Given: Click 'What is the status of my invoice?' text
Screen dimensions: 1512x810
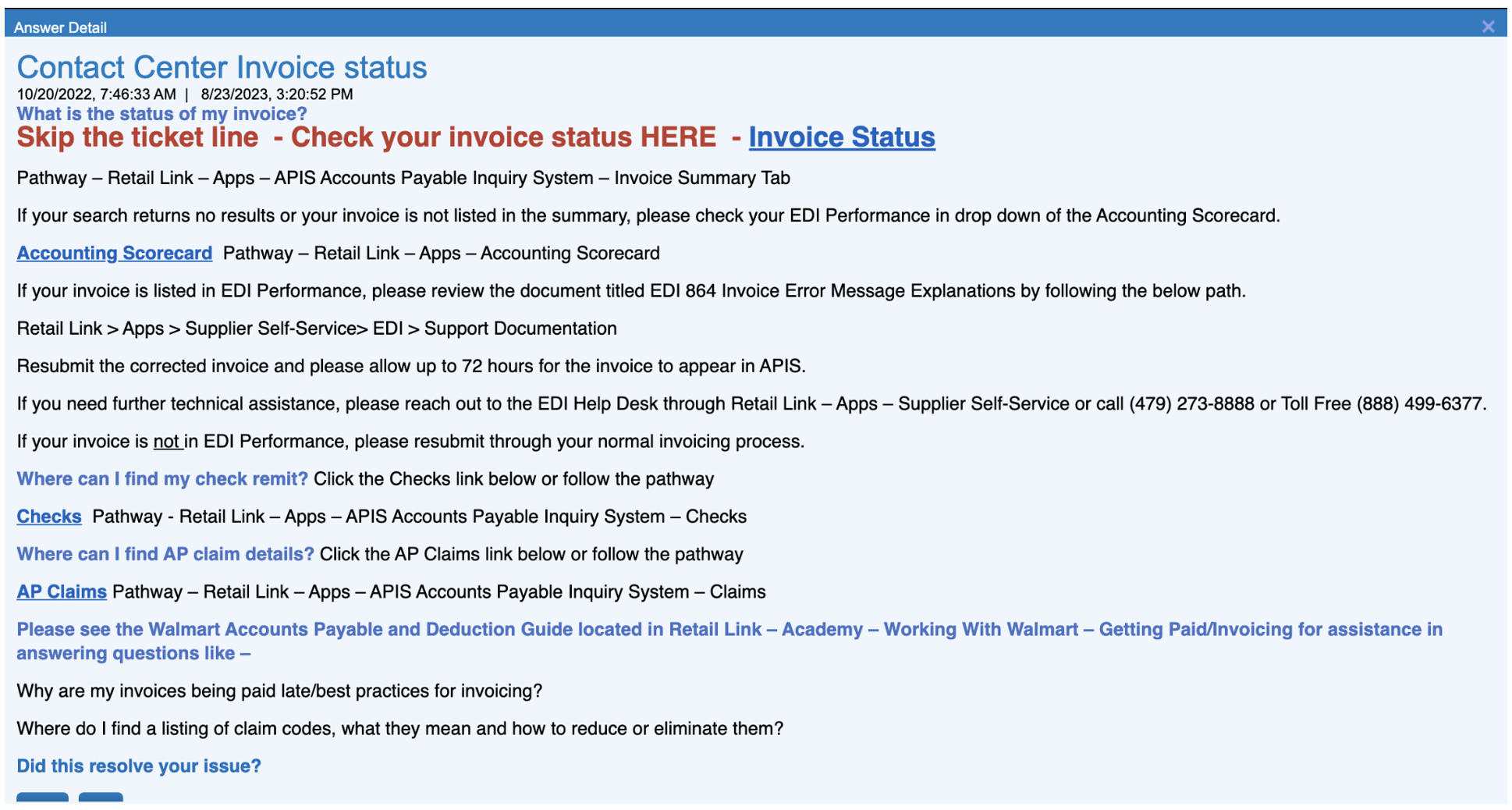Looking at the screenshot, I should pyautogui.click(x=162, y=114).
